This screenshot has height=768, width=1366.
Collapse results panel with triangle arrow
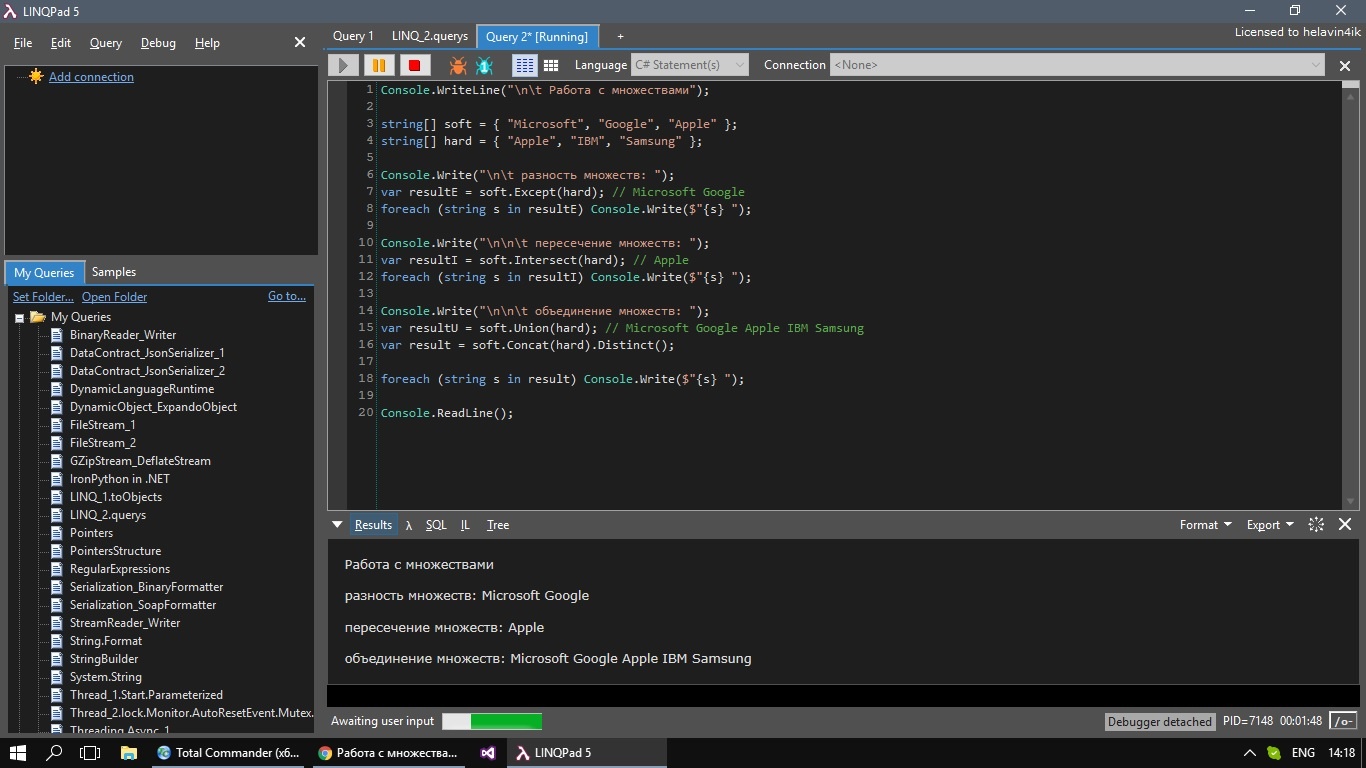(337, 525)
